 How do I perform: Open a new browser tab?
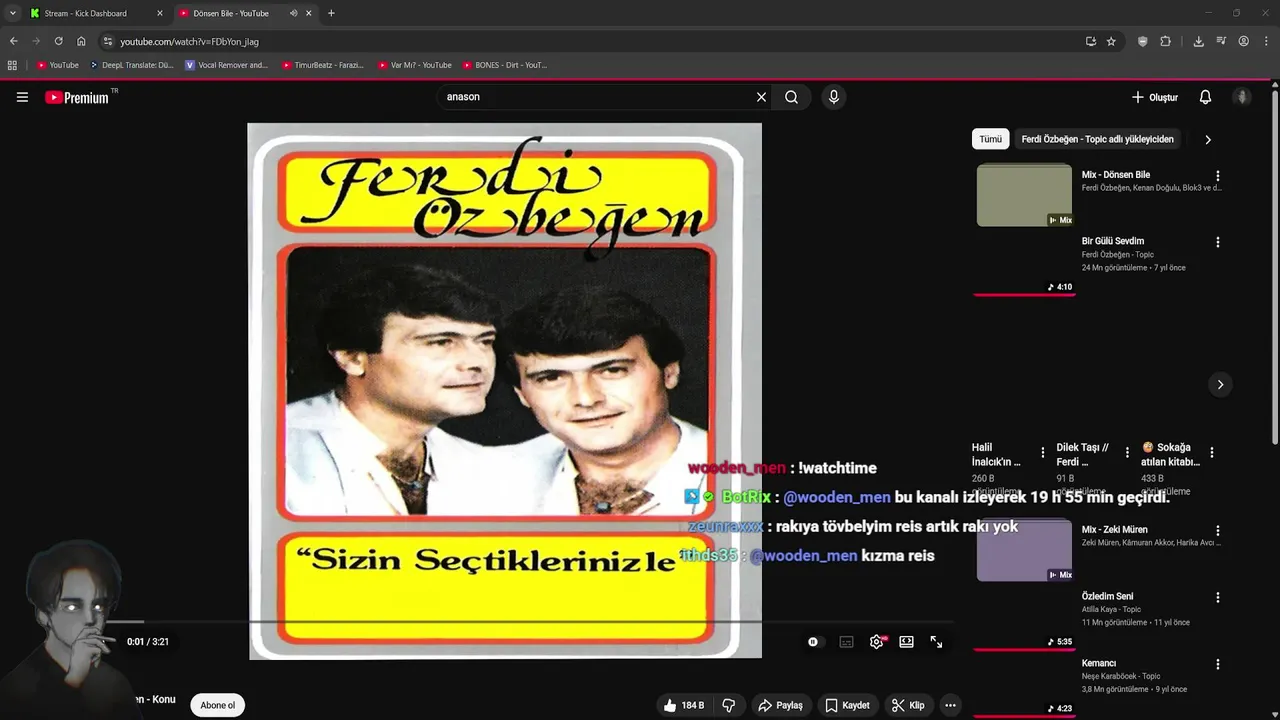pyautogui.click(x=331, y=13)
